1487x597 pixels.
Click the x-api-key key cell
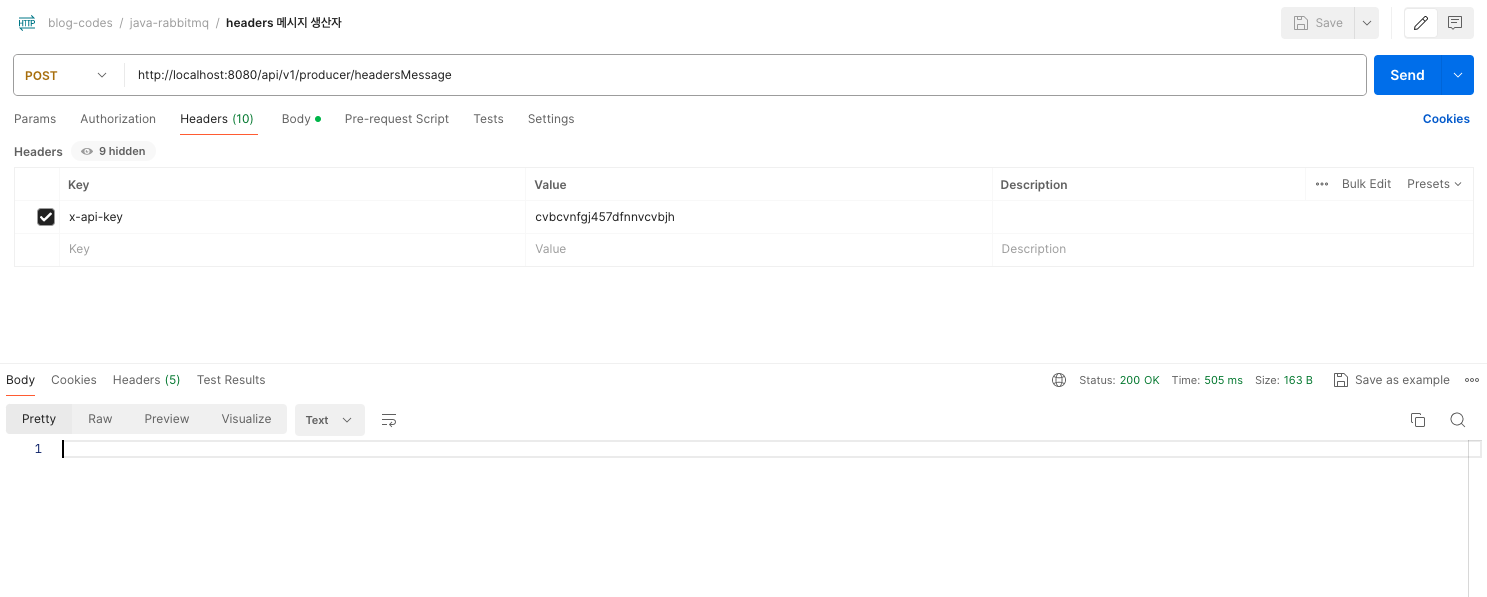point(293,217)
